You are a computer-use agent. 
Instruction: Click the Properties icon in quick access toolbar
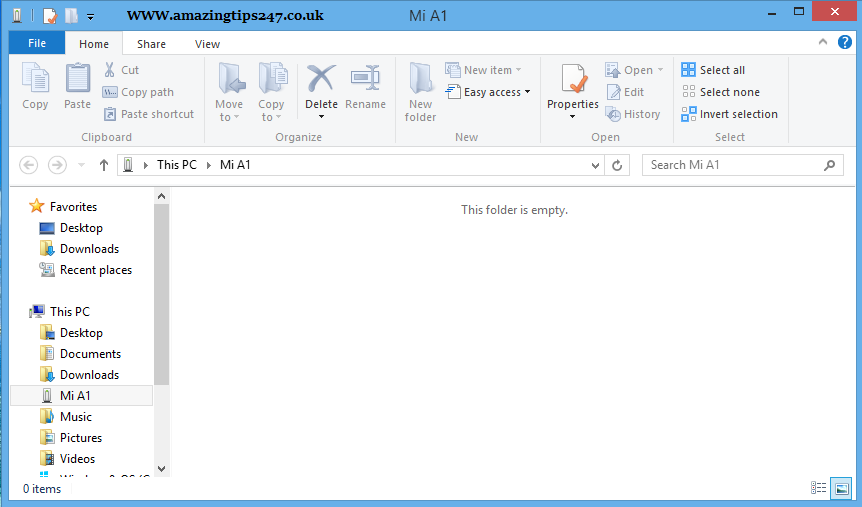(49, 15)
